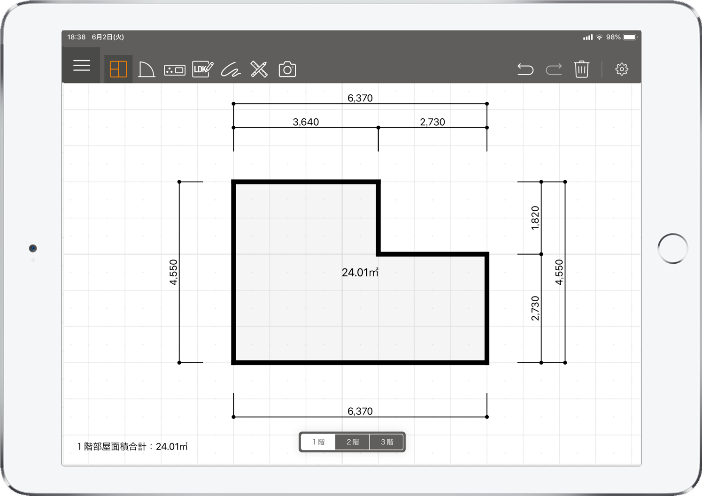Tap the 1820 right-side dimension label
The height and width of the screenshot is (496, 702).
pyautogui.click(x=536, y=218)
